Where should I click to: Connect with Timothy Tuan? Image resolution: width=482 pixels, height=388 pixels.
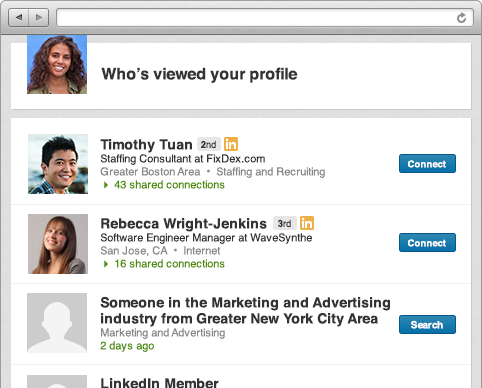pyautogui.click(x=427, y=164)
